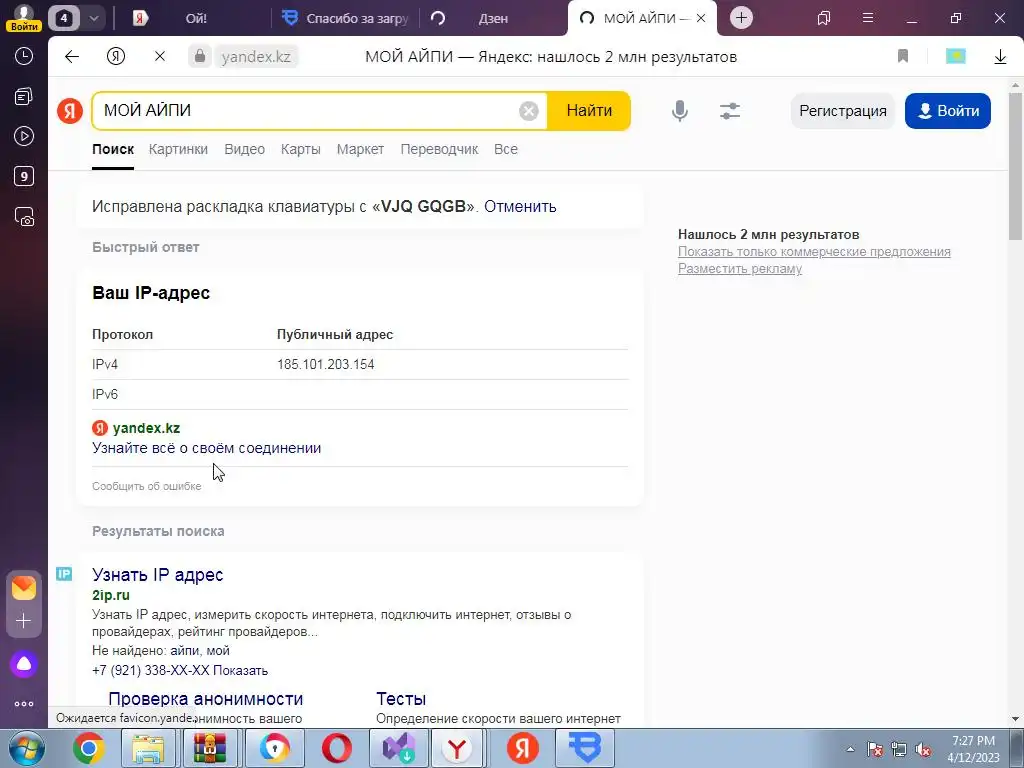1024x768 pixels.
Task: Select the Картинки tab
Action: coord(178,150)
